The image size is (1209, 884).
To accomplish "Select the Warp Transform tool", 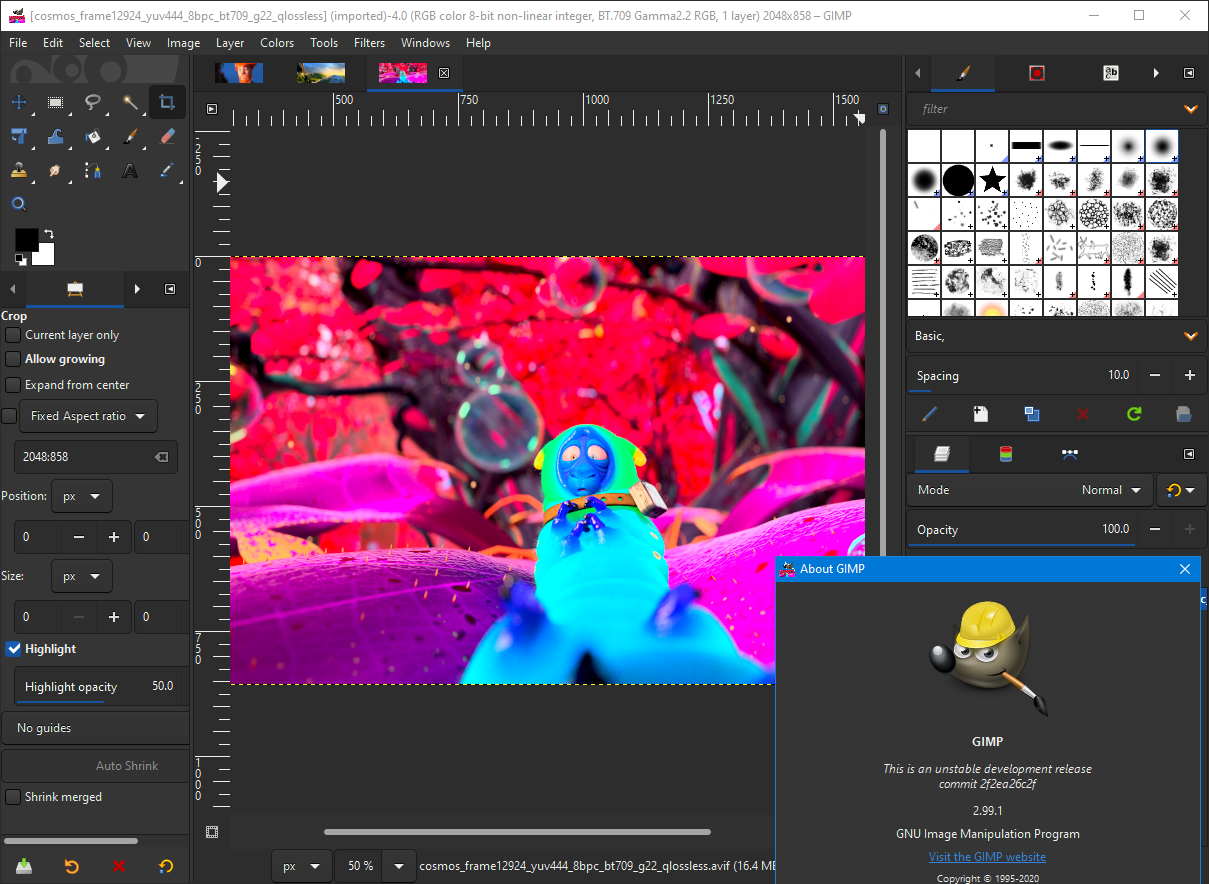I will [x=56, y=137].
